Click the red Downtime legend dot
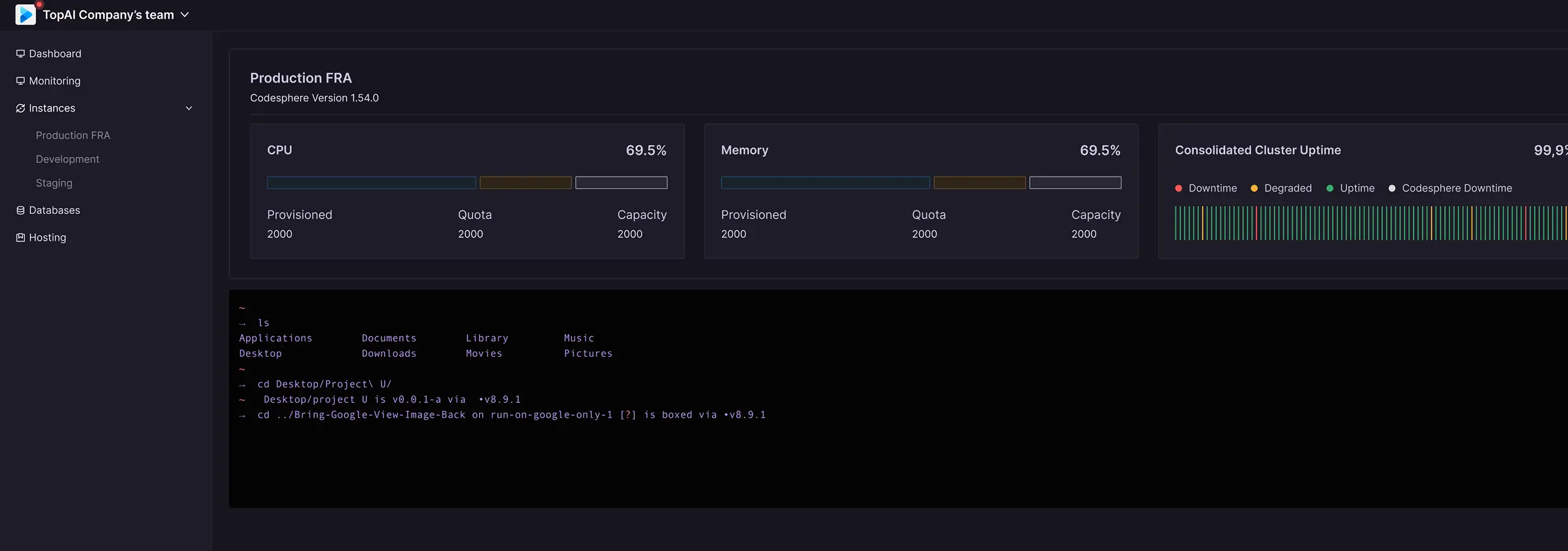Screen dimensions: 1568x551 click(x=1179, y=188)
